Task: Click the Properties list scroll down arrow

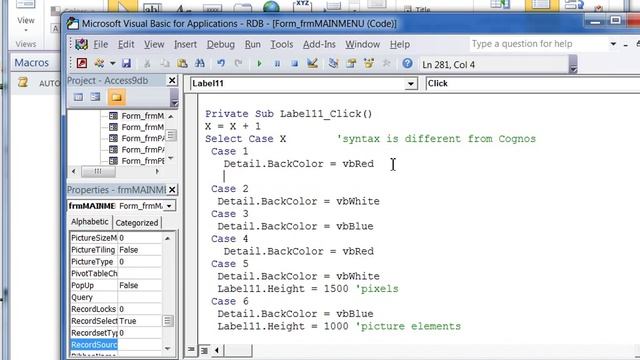Action: (x=168, y=349)
